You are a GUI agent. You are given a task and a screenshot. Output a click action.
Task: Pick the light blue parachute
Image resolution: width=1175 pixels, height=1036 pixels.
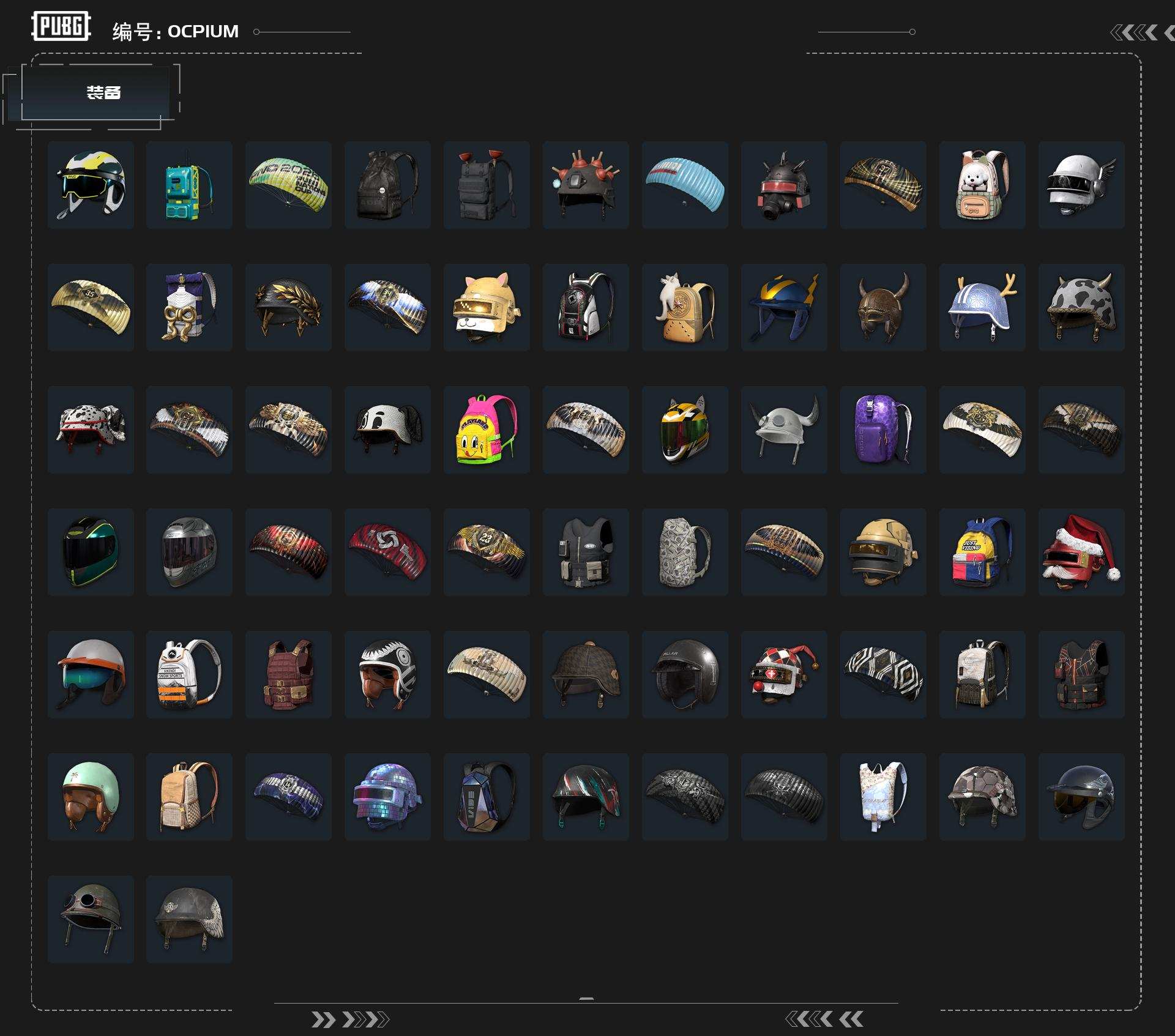tap(685, 185)
